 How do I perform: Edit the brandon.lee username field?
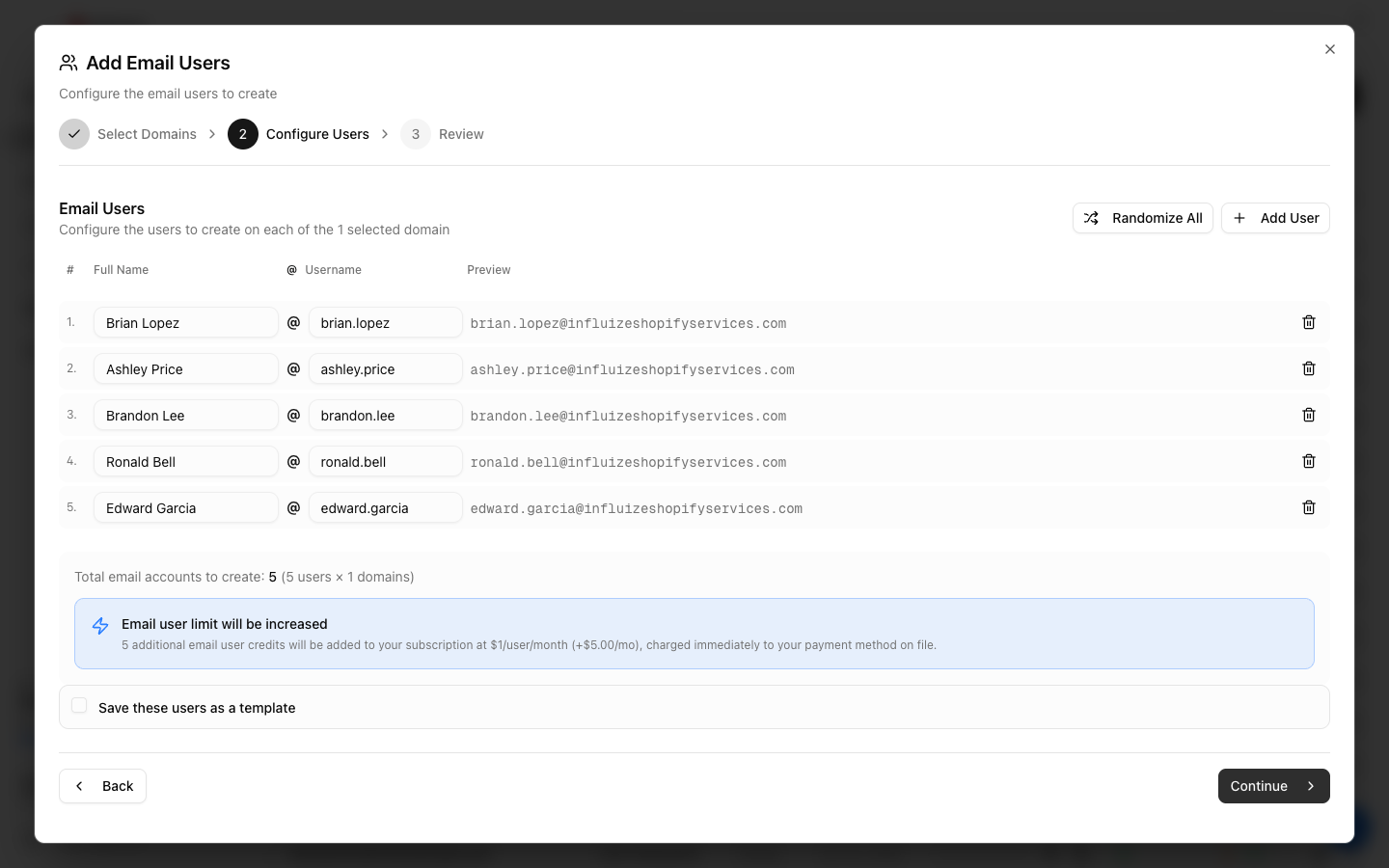pos(386,415)
